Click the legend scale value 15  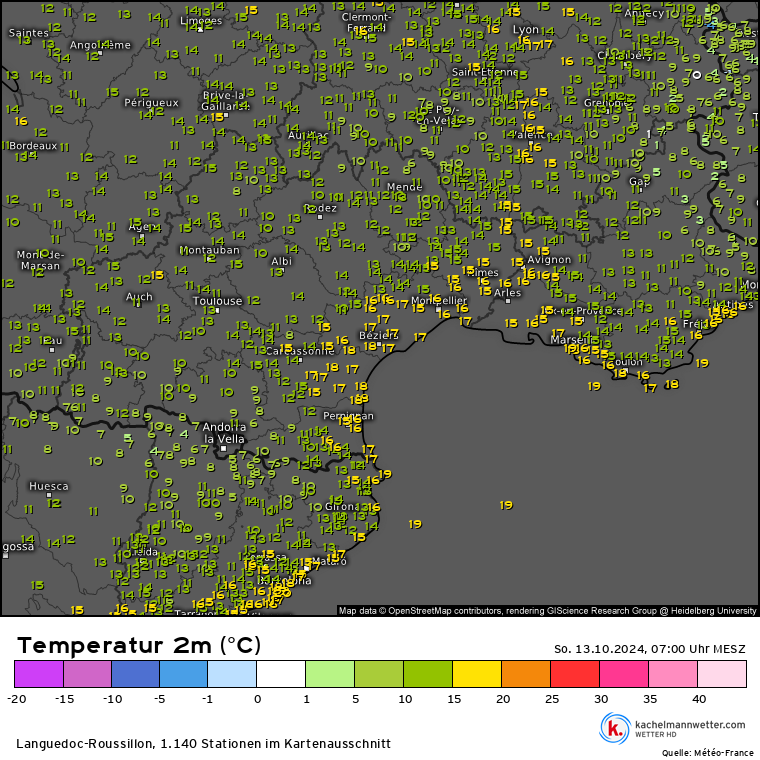click(454, 699)
